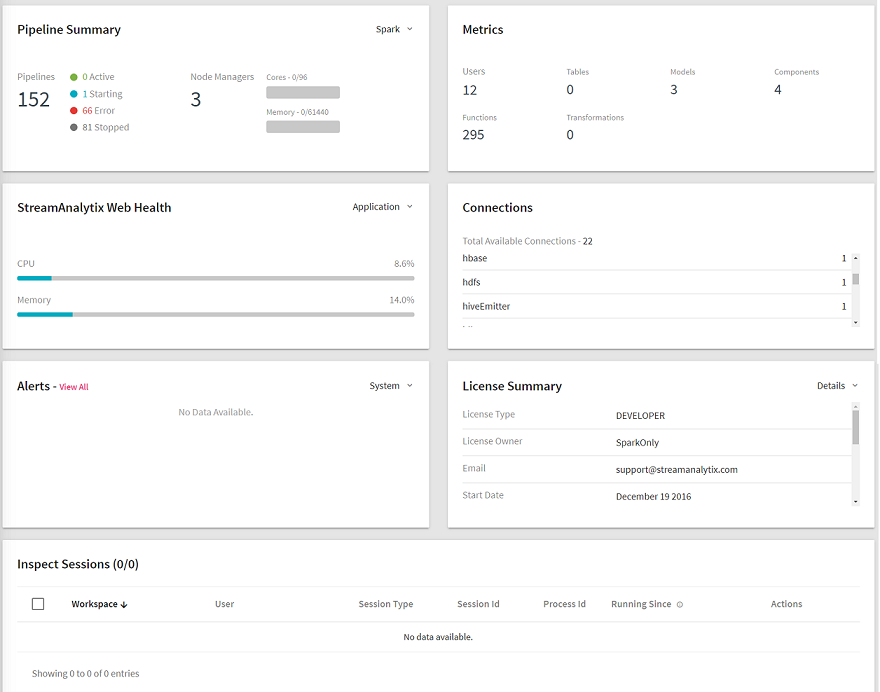The height and width of the screenshot is (692, 880).
Task: Click the info icon beside Running Since
Action: pos(680,604)
